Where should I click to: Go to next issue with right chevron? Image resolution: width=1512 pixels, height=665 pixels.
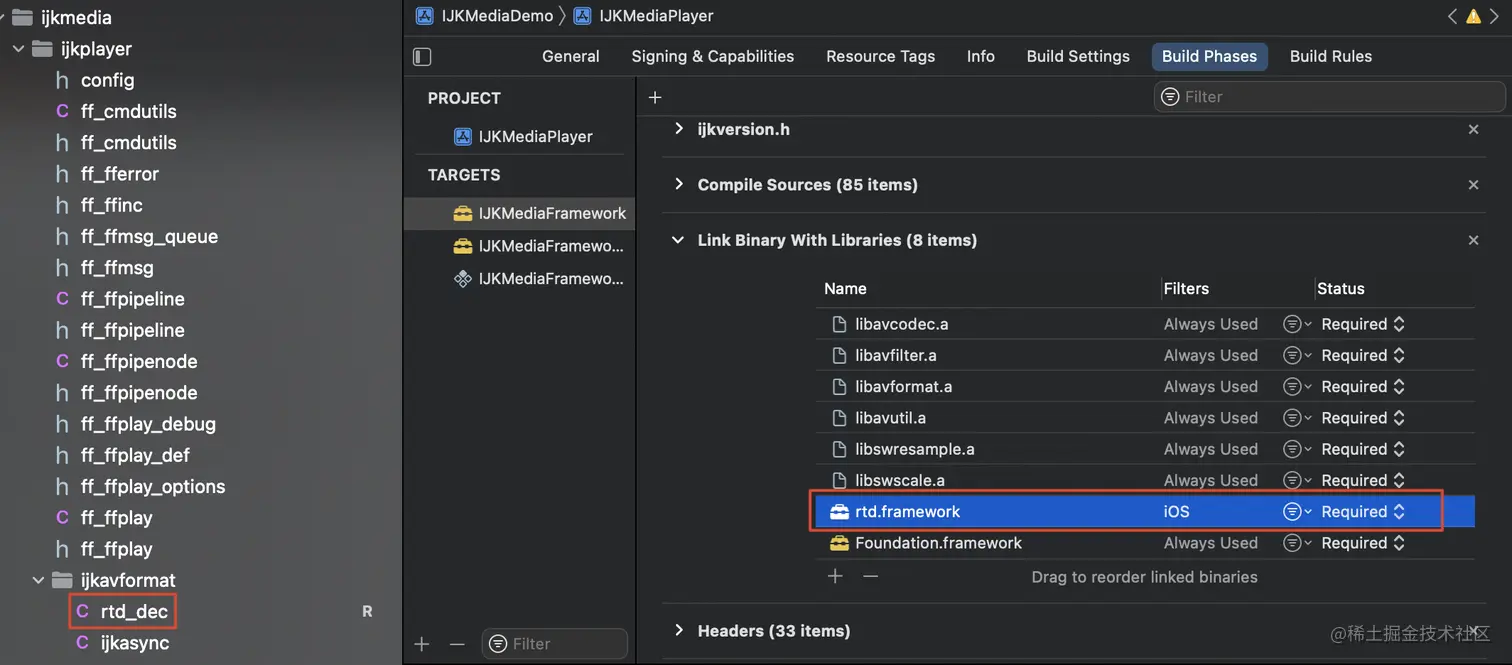[x=1495, y=16]
